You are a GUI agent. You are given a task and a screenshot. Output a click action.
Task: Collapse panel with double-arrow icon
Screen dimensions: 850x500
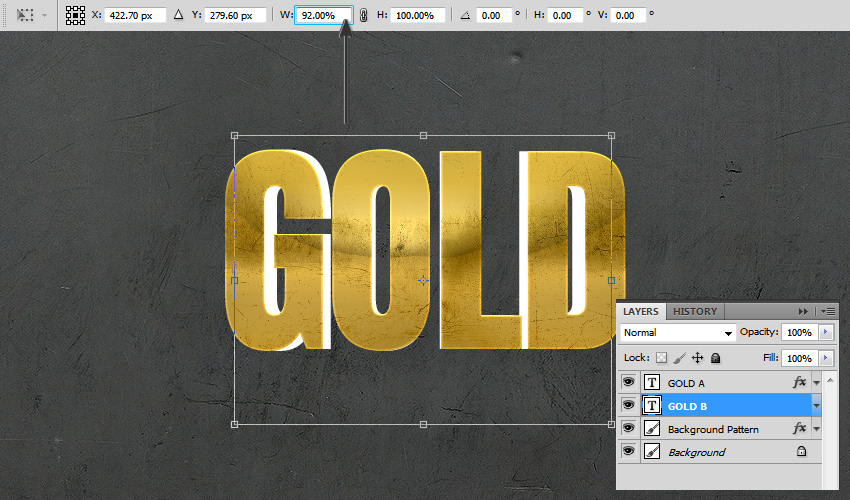point(803,311)
